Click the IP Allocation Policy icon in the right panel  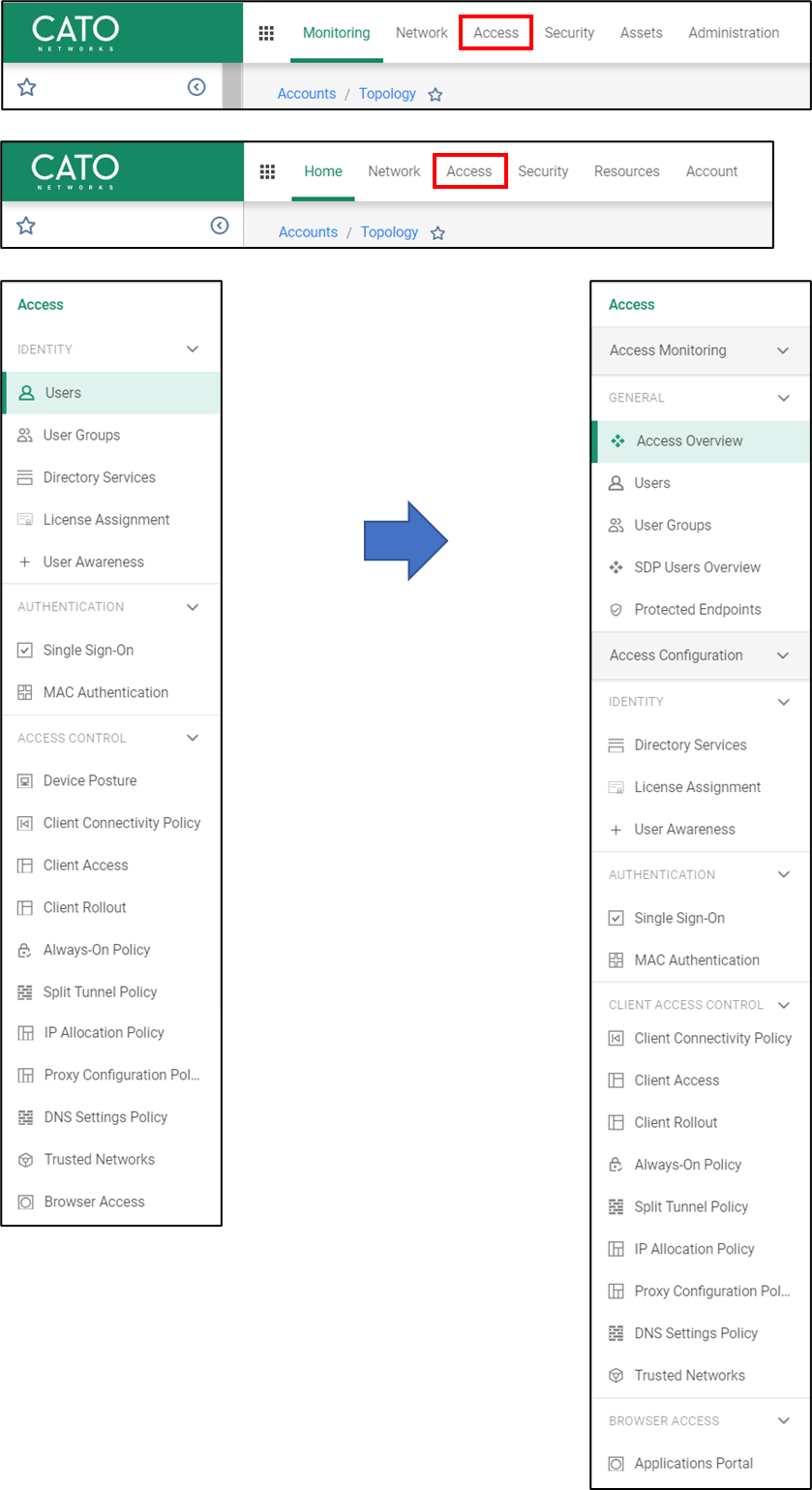[616, 1249]
